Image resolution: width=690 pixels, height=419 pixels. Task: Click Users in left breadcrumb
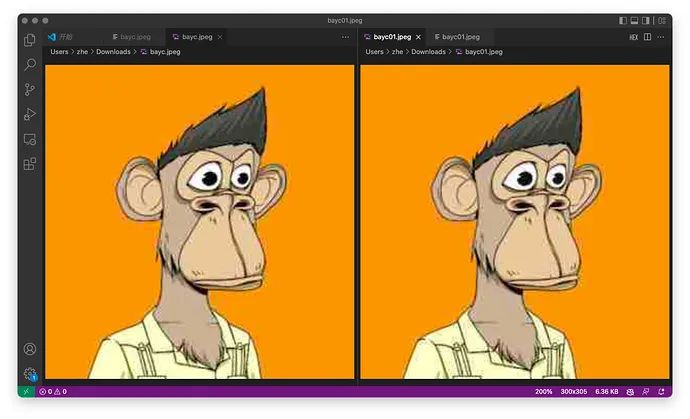[59, 51]
